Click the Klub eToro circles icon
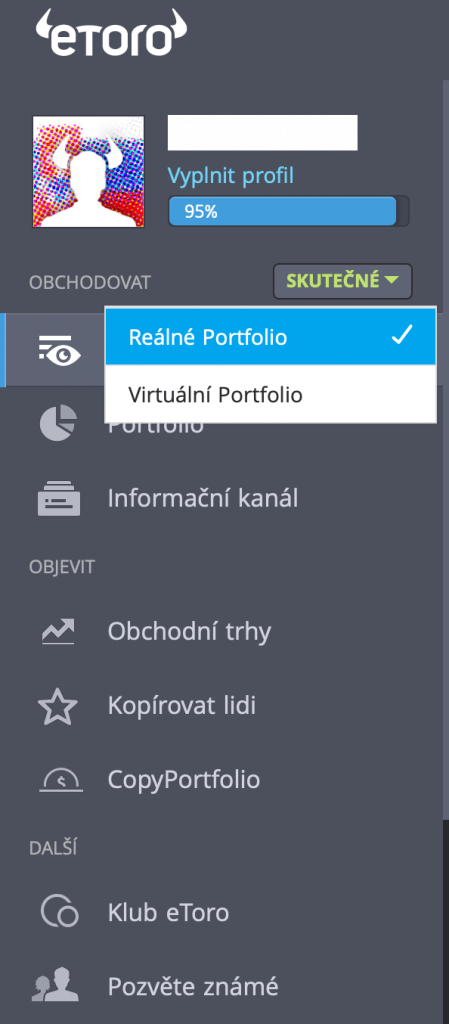Screen dimensions: 449x1024 pyautogui.click(x=59, y=911)
